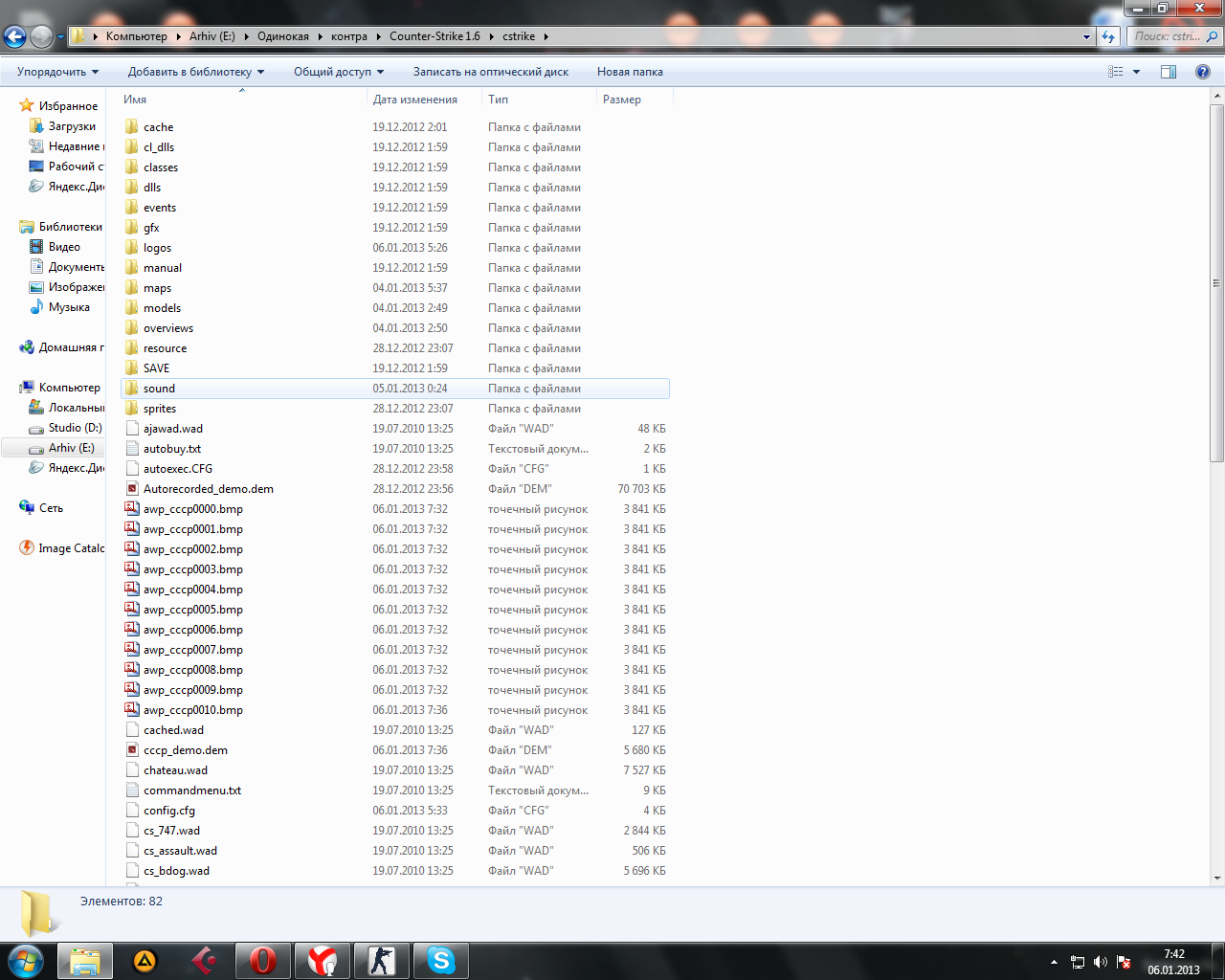Sort by the Имя column header
This screenshot has width=1225, height=980.
(243, 100)
